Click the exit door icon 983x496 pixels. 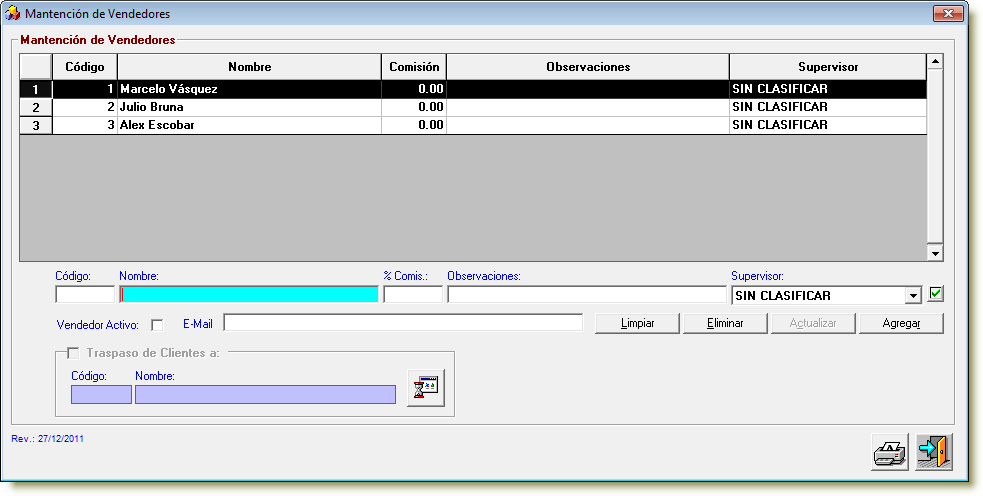(933, 451)
